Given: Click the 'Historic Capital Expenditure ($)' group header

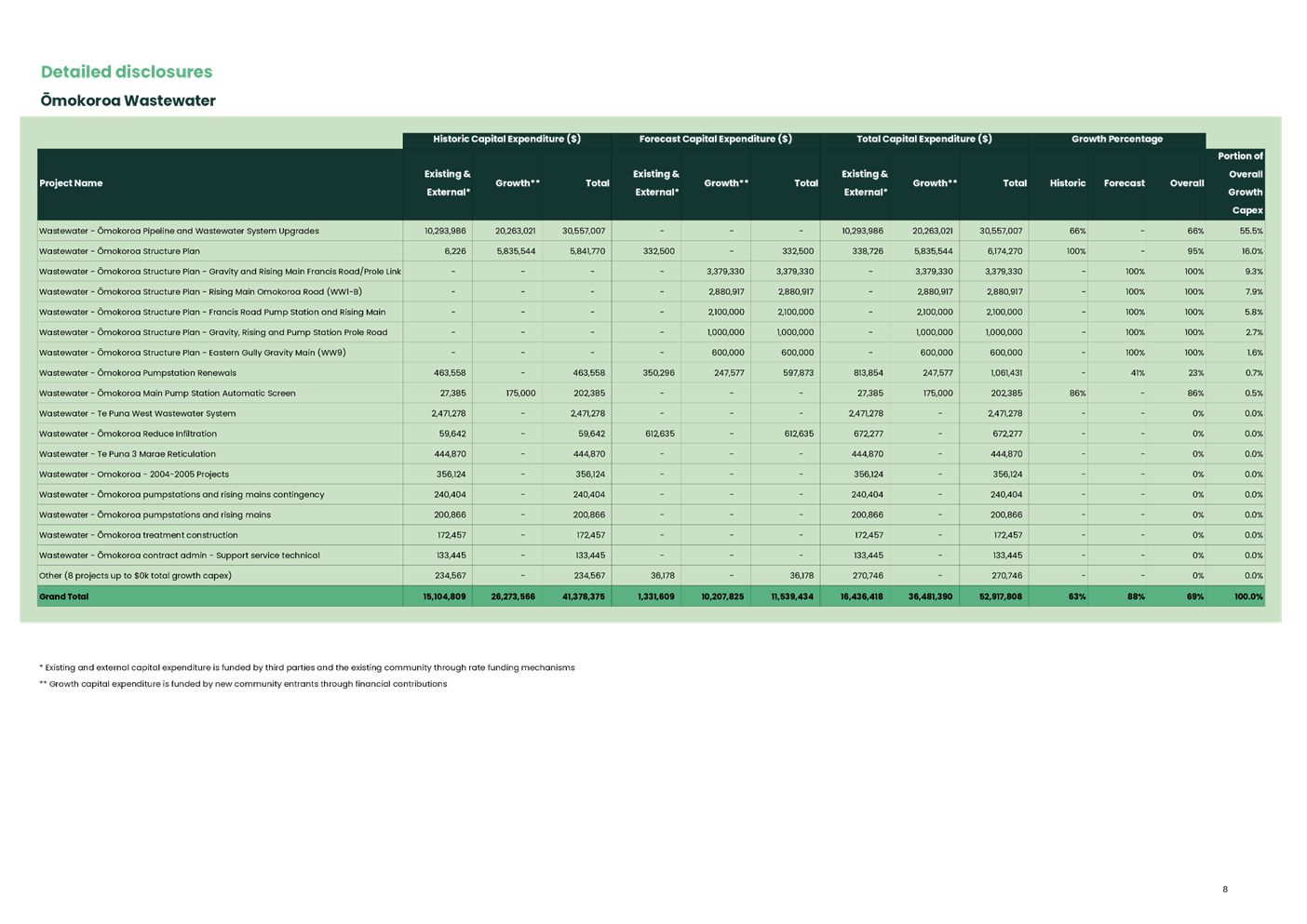Looking at the screenshot, I should coord(507,139).
